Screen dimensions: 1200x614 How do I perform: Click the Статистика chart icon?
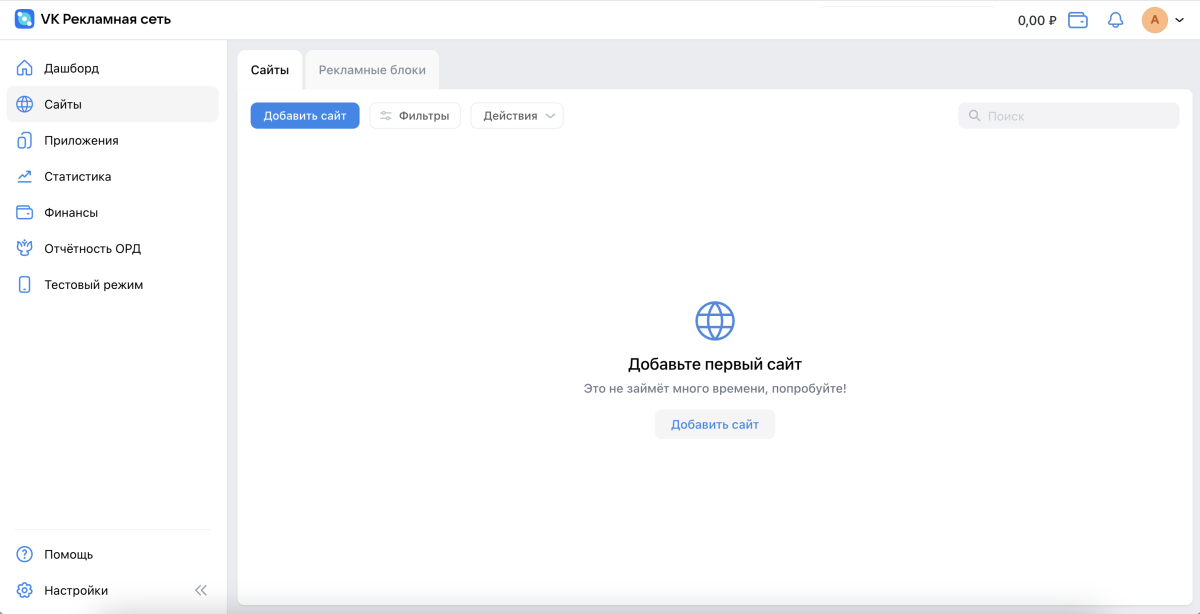click(25, 177)
